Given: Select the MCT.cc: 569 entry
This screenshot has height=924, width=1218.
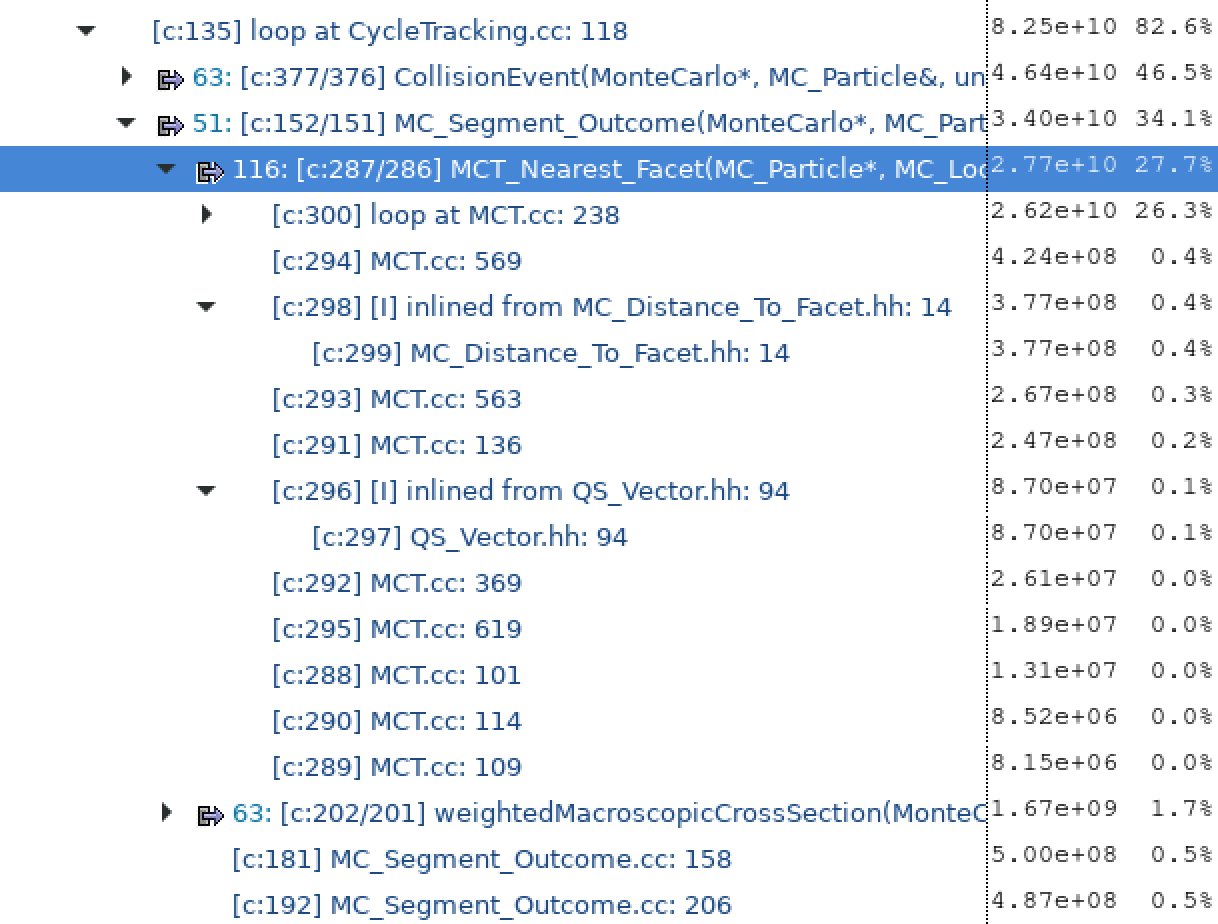Looking at the screenshot, I should click(x=396, y=261).
